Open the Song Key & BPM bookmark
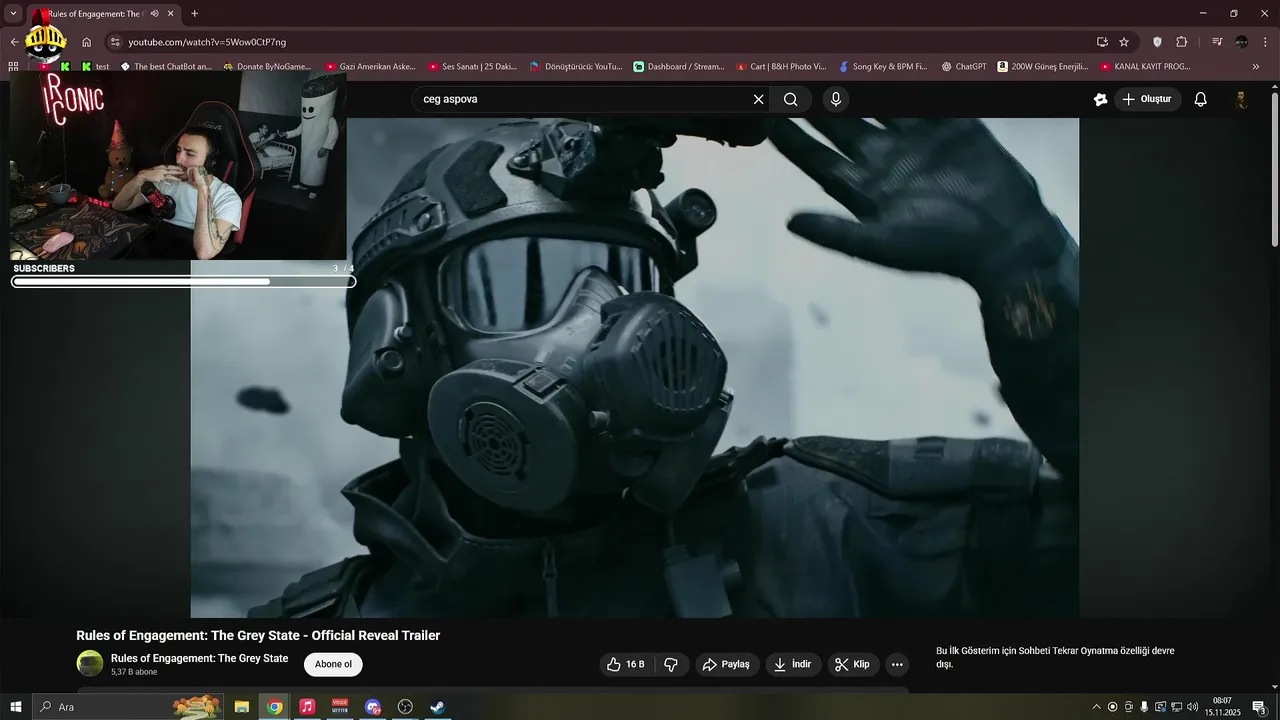 pyautogui.click(x=883, y=67)
